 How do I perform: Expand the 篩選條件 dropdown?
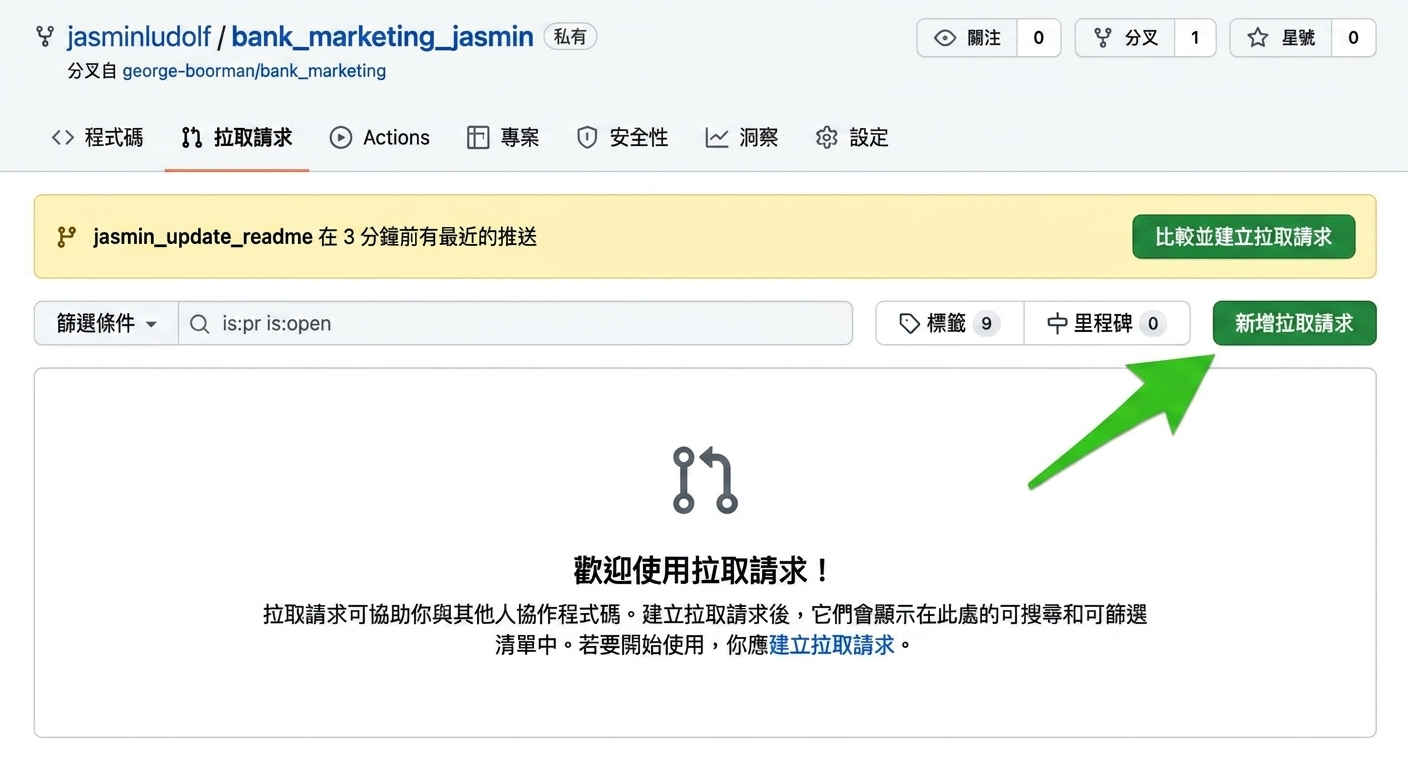[107, 323]
